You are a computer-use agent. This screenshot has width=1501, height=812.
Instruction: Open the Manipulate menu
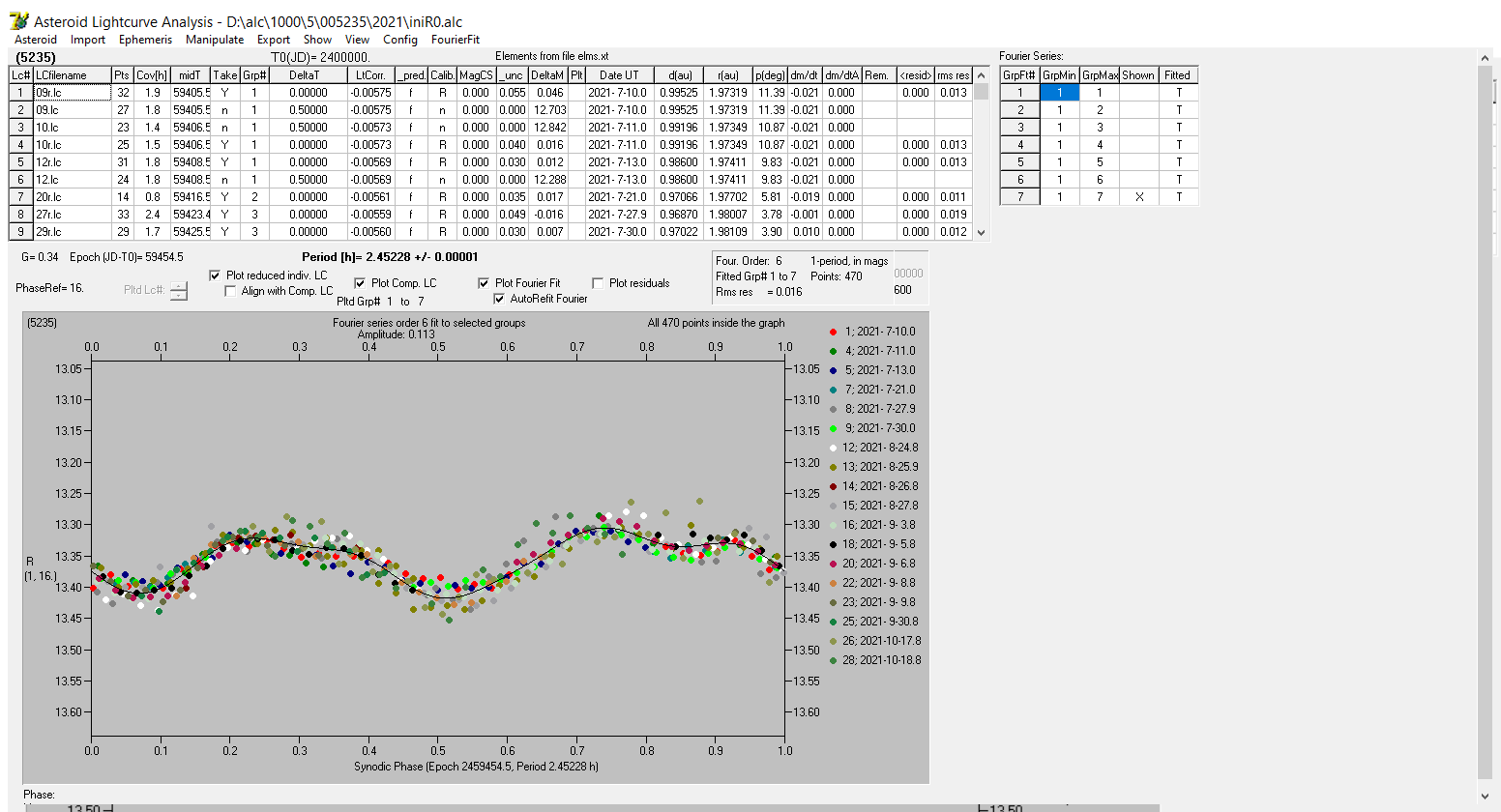[x=215, y=40]
